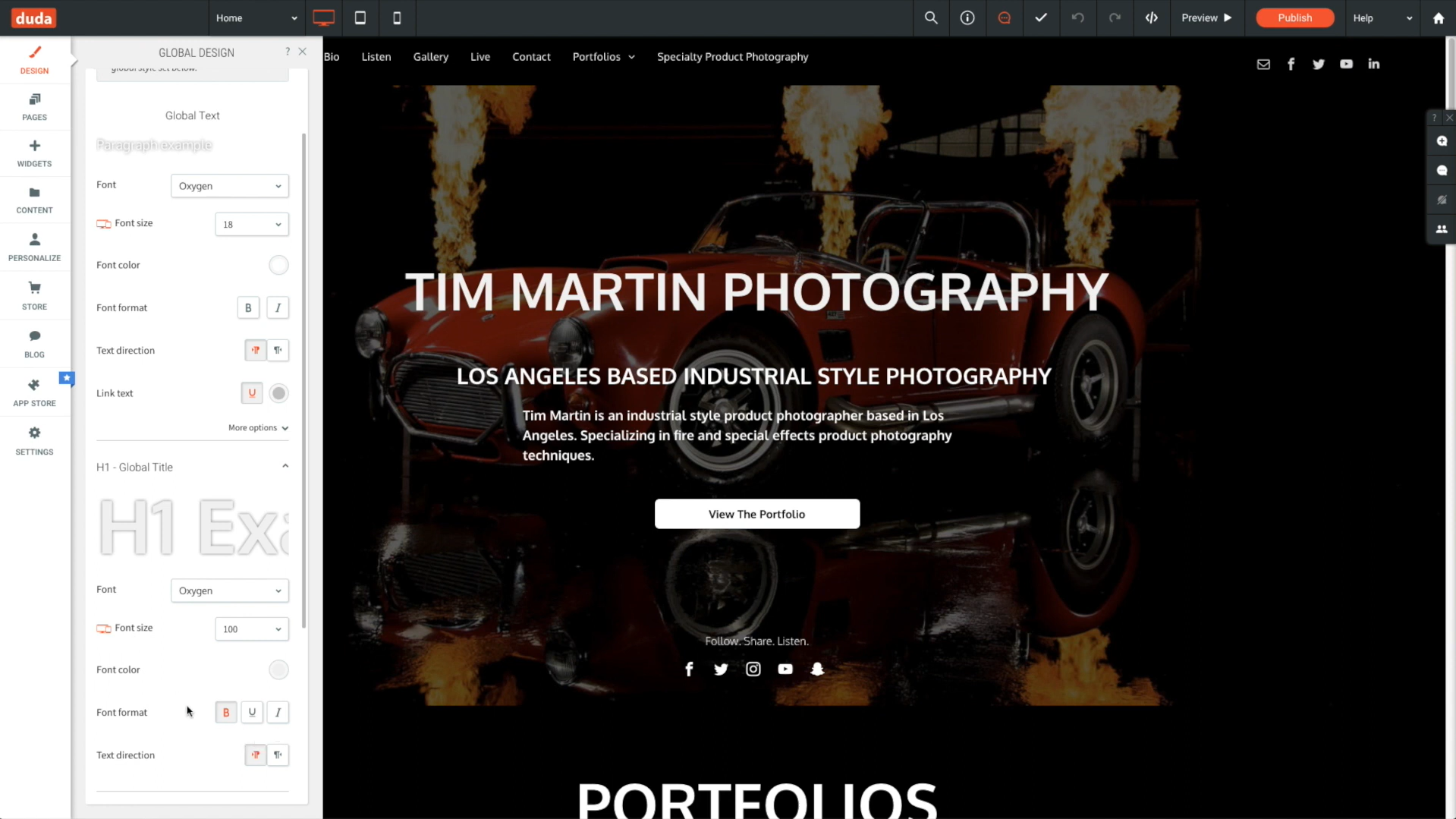
Task: Undo the last change
Action: click(1077, 17)
